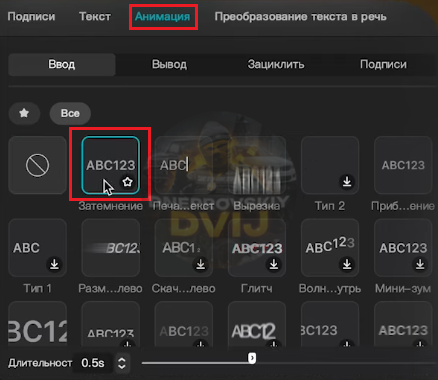This screenshot has height=380, width=438.
Task: Download the Волн...утрь animation preset
Action: pyautogui.click(x=347, y=264)
